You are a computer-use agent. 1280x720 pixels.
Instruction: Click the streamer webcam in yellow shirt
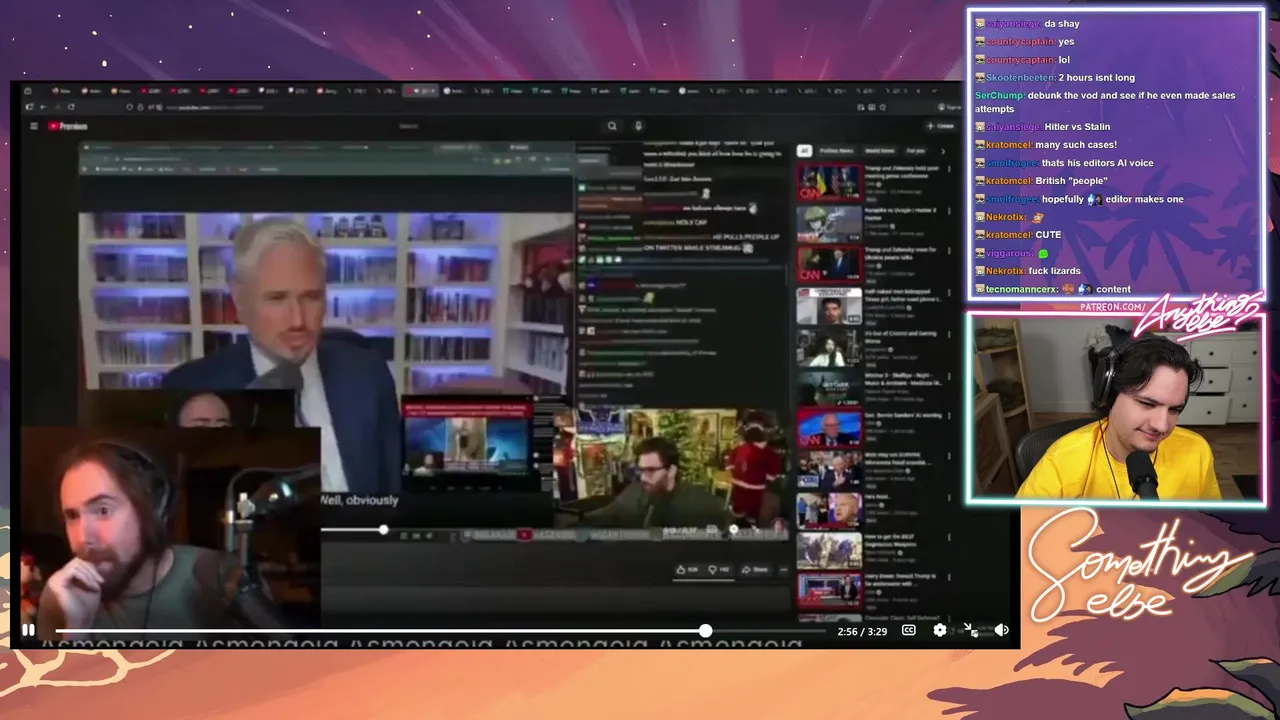[1116, 408]
